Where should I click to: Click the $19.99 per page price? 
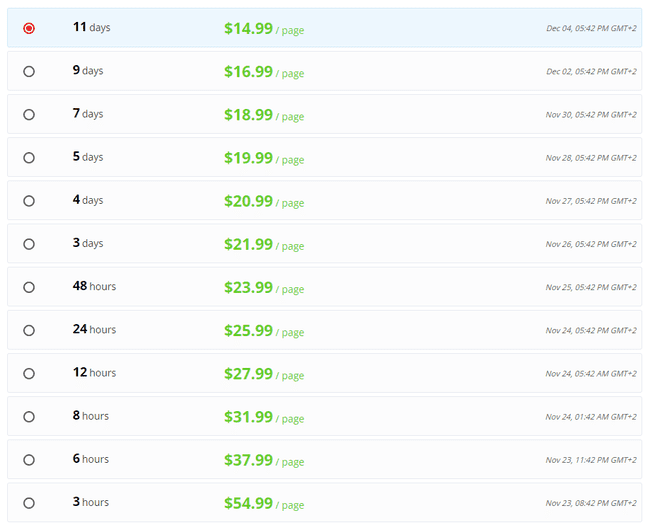(264, 158)
